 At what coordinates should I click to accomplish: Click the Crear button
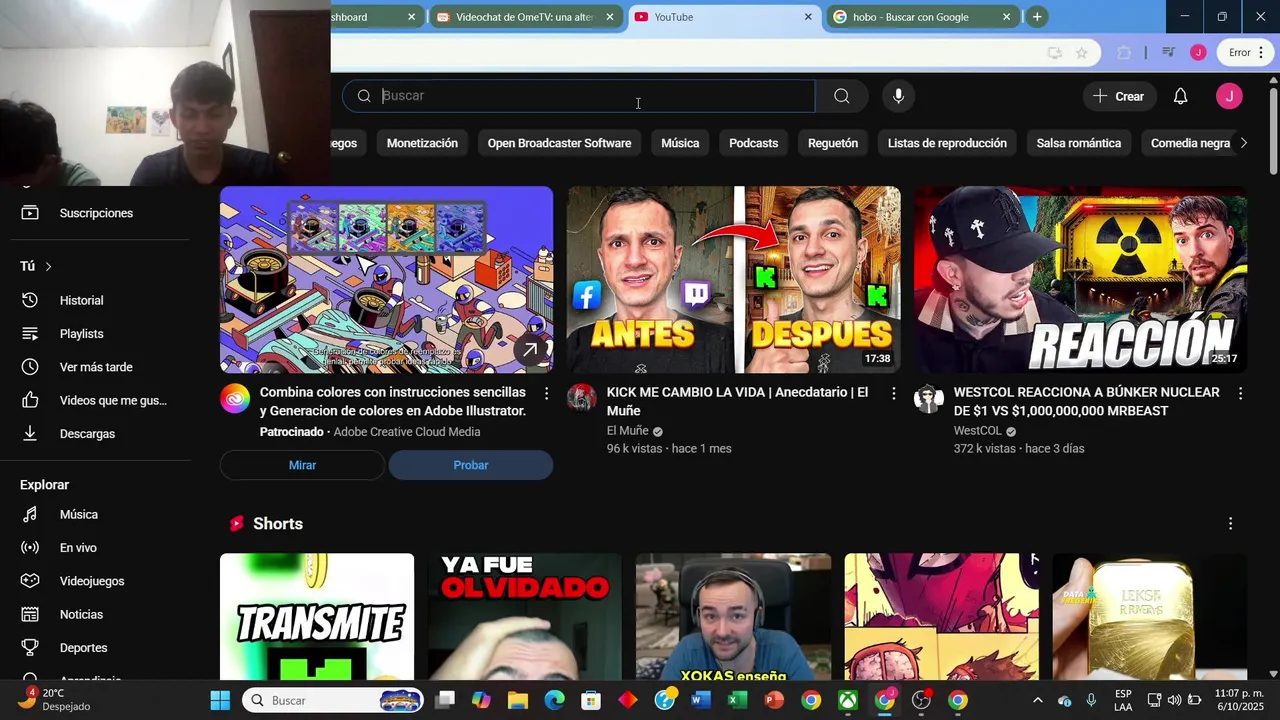1119,96
